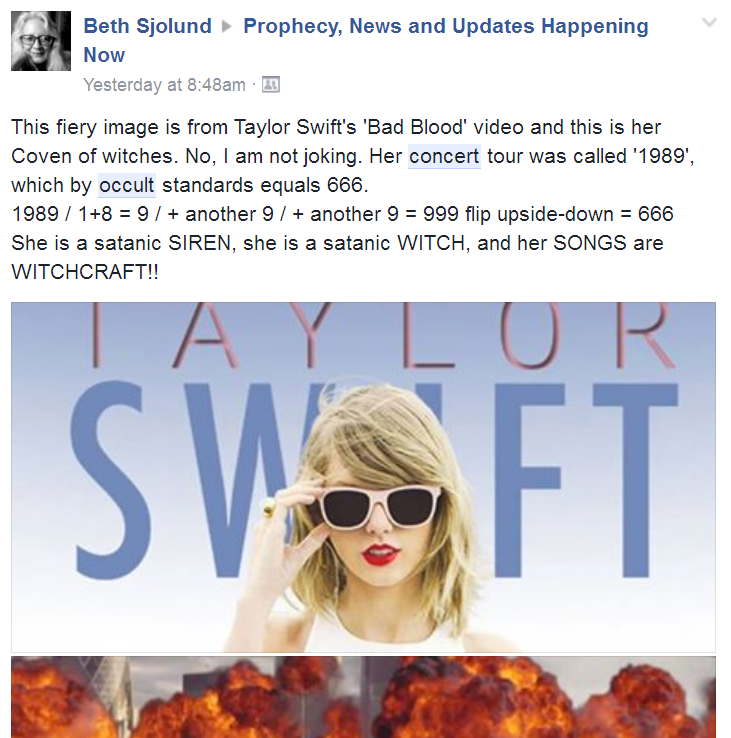The height and width of the screenshot is (738, 731).
Task: Open Beth Sjolund's profile name link
Action: [147, 26]
